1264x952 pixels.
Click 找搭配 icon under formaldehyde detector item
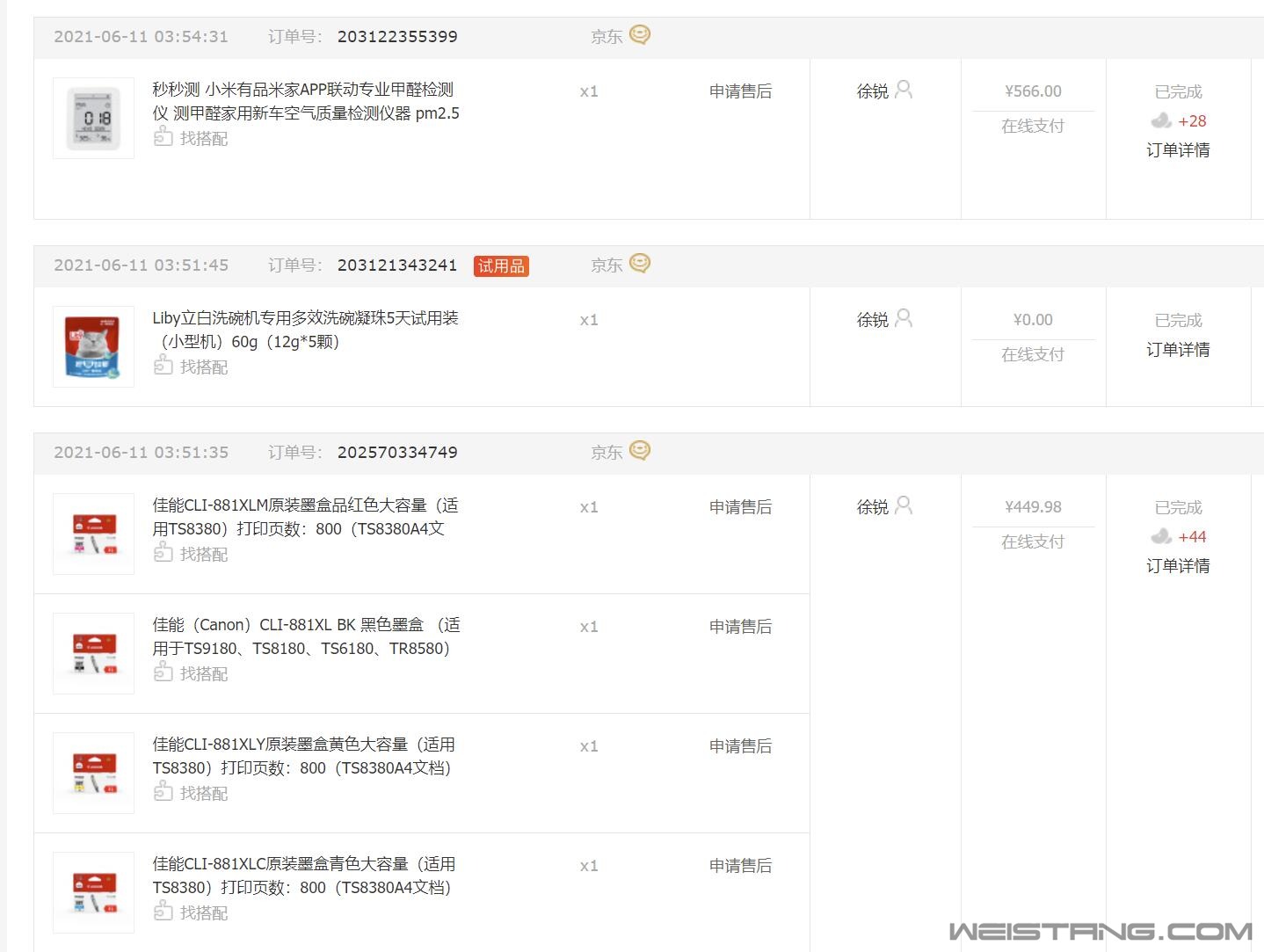[x=163, y=136]
